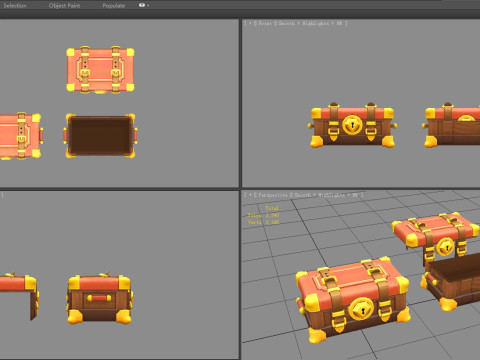This screenshot has width=480, height=360.
Task: Click the Front viewport name label
Action: coord(265,23)
